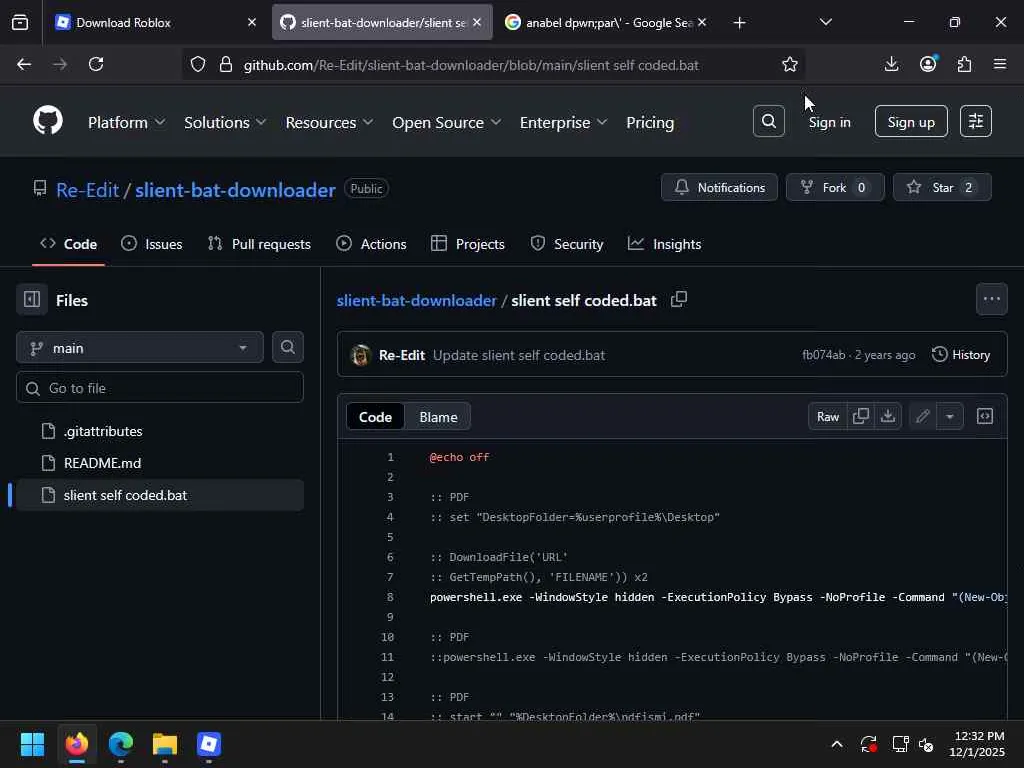Screen dimensions: 1024x768
Task: Download raw file icon in code toolbar
Action: (x=888, y=416)
